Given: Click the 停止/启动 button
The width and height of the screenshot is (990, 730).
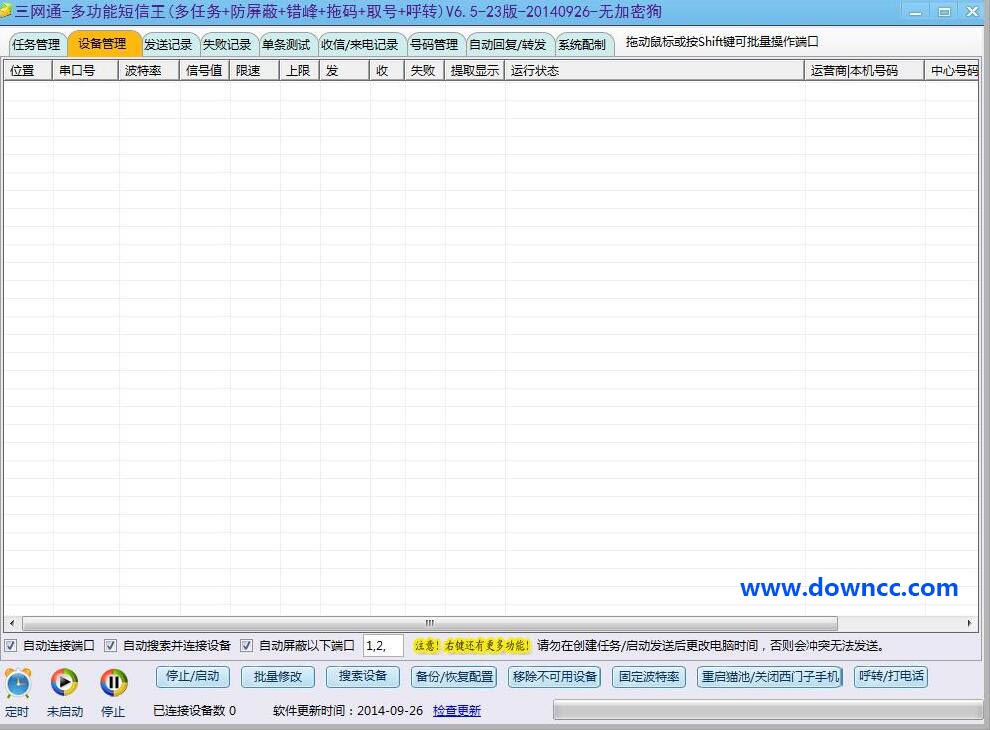Looking at the screenshot, I should coord(192,677).
